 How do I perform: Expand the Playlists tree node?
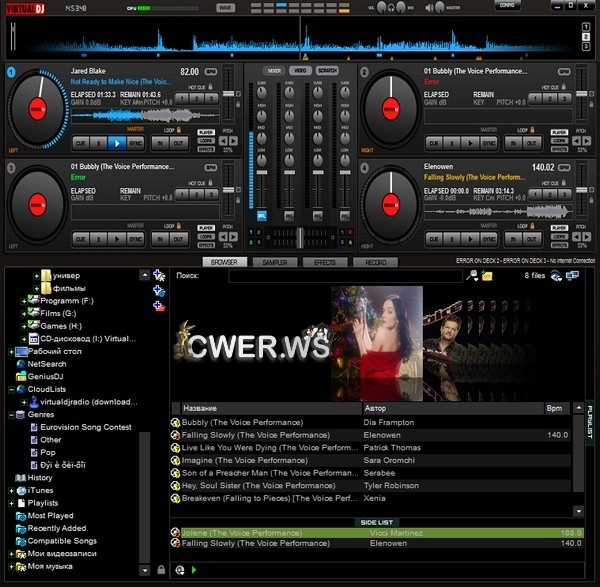[x=9, y=503]
